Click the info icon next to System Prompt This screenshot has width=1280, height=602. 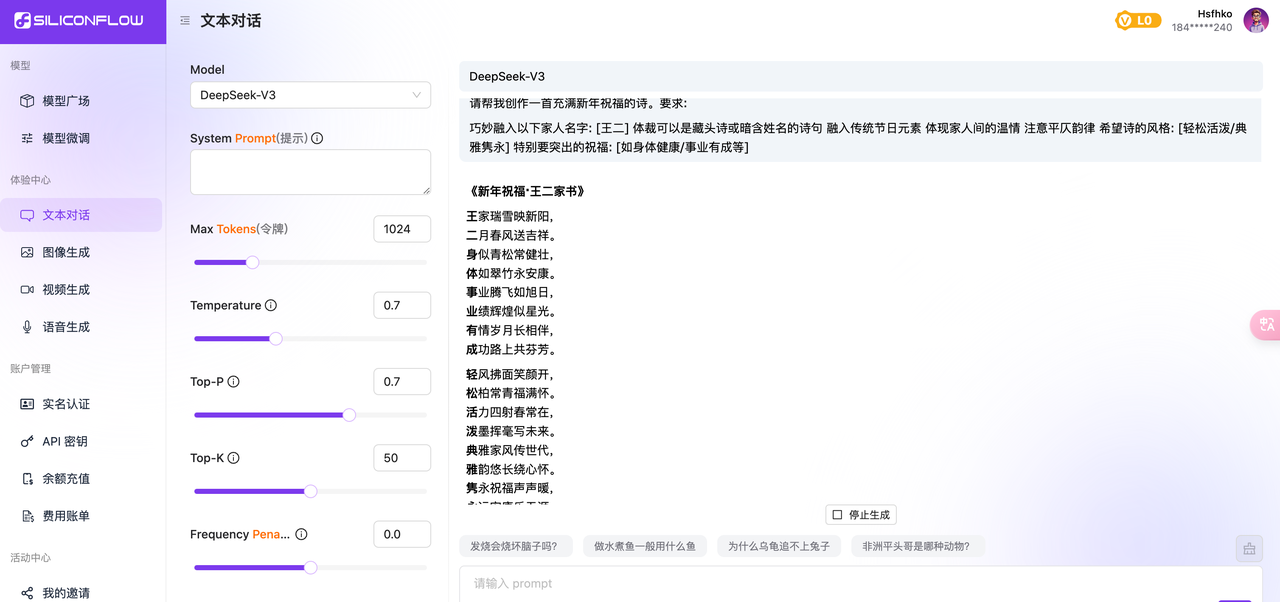317,138
